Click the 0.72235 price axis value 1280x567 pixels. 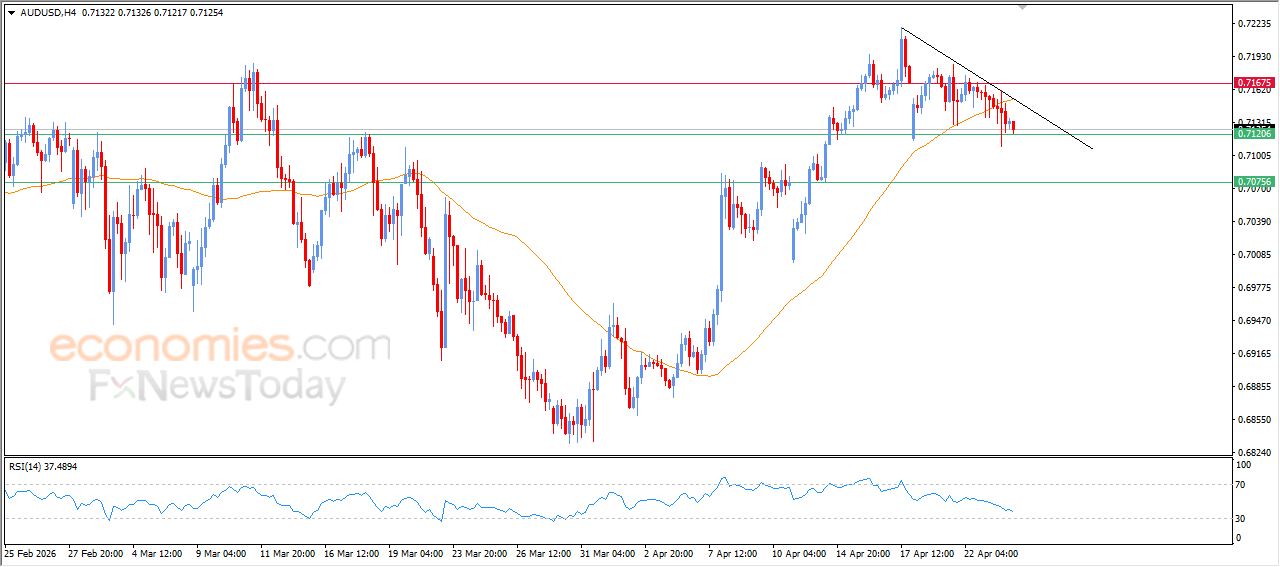(1254, 23)
